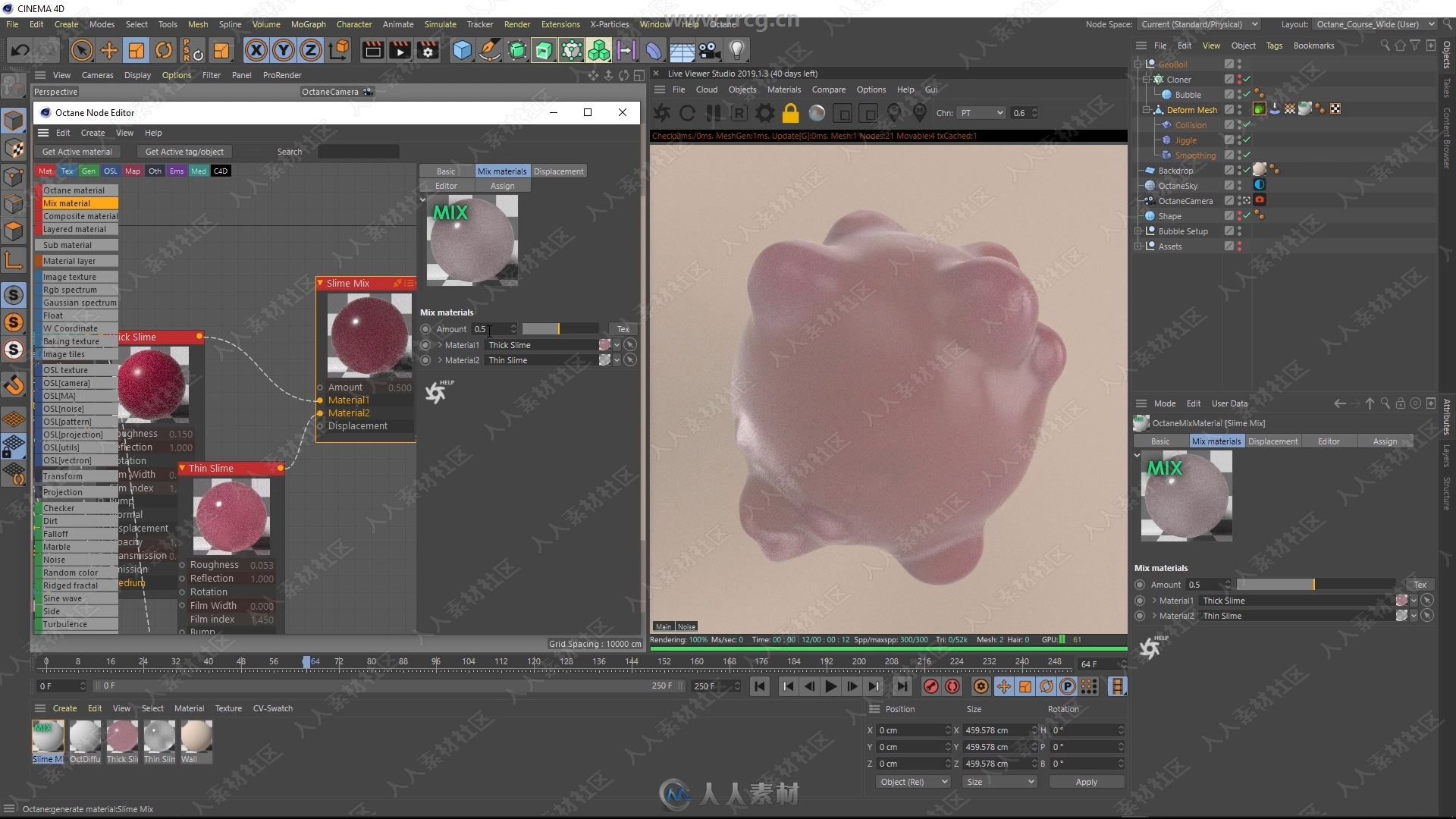
Task: Expand the Displacement tab in Octane Node Editor
Action: pos(557,171)
